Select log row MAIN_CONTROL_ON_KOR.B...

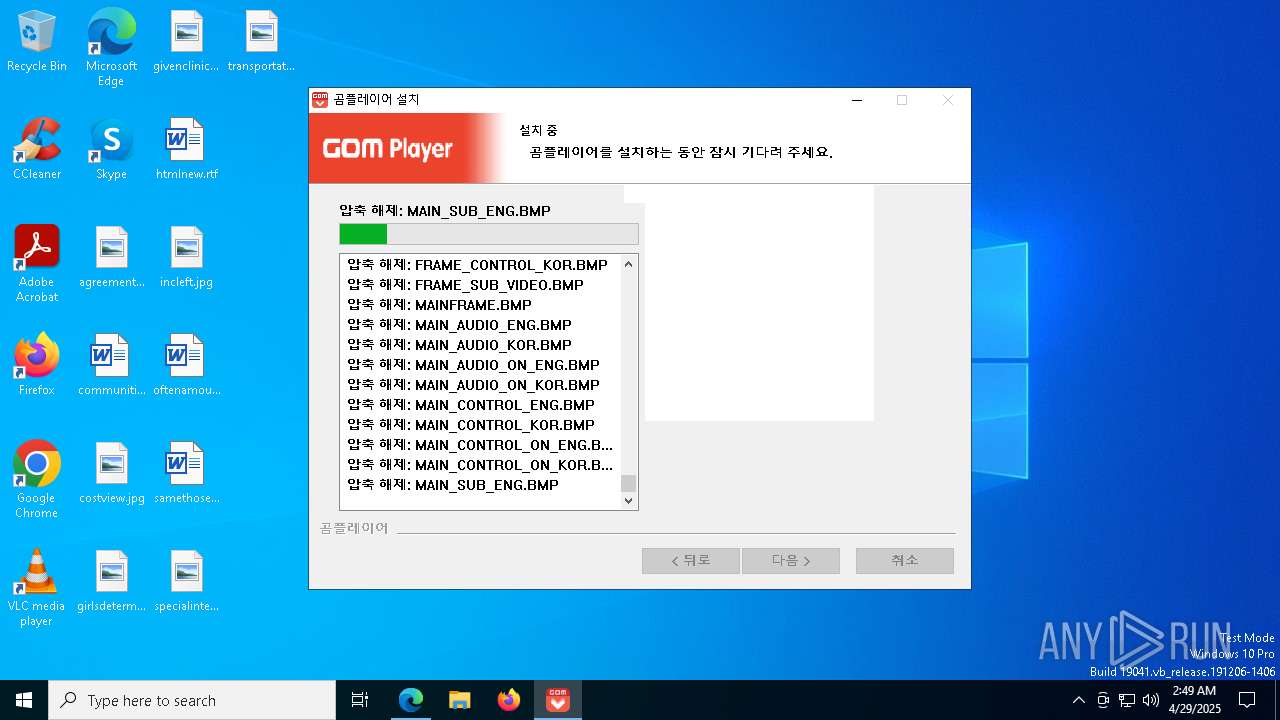(481, 465)
